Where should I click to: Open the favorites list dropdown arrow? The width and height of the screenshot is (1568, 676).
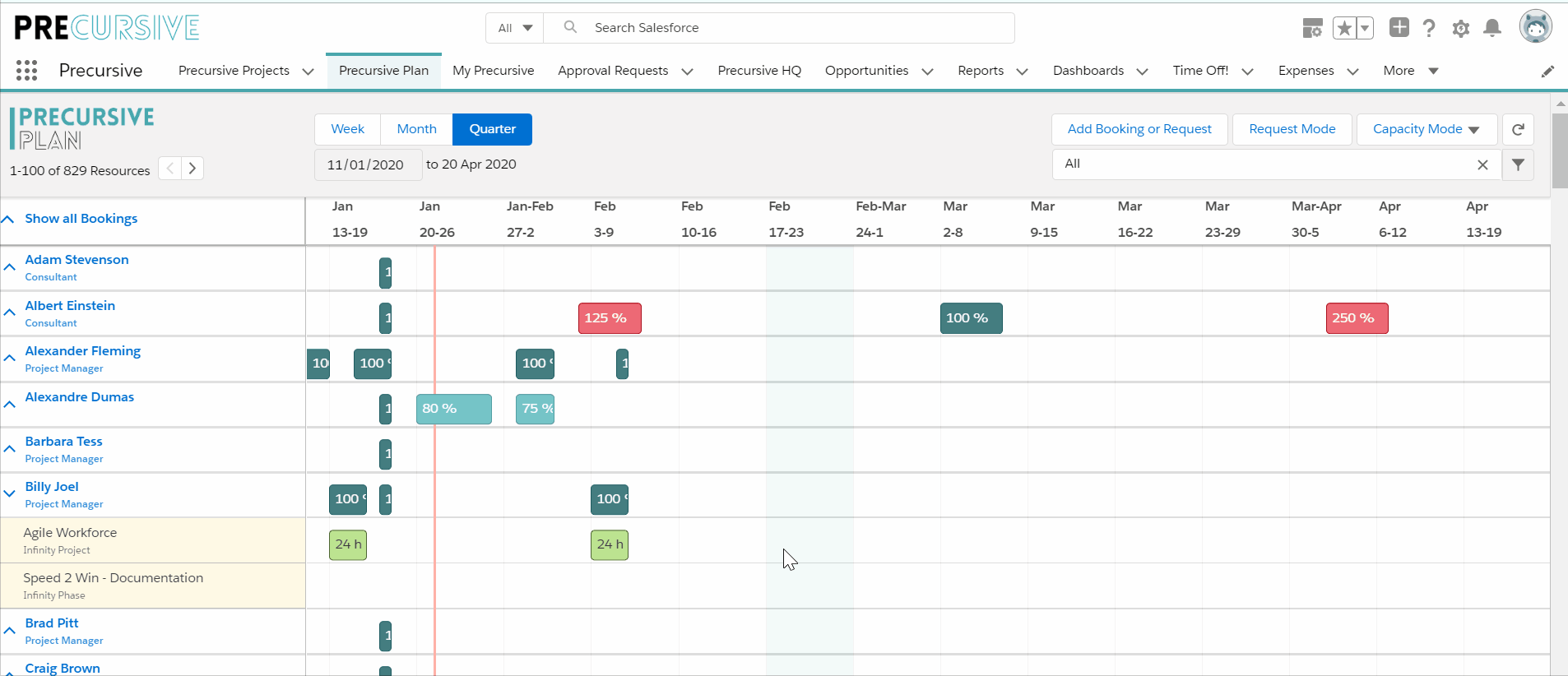1365,29
